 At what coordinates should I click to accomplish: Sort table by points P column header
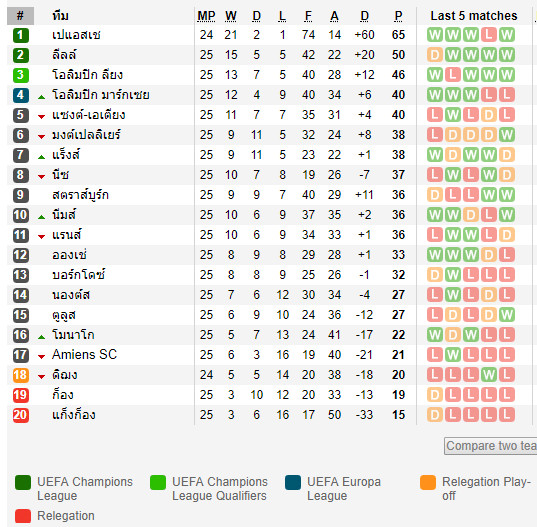point(398,16)
